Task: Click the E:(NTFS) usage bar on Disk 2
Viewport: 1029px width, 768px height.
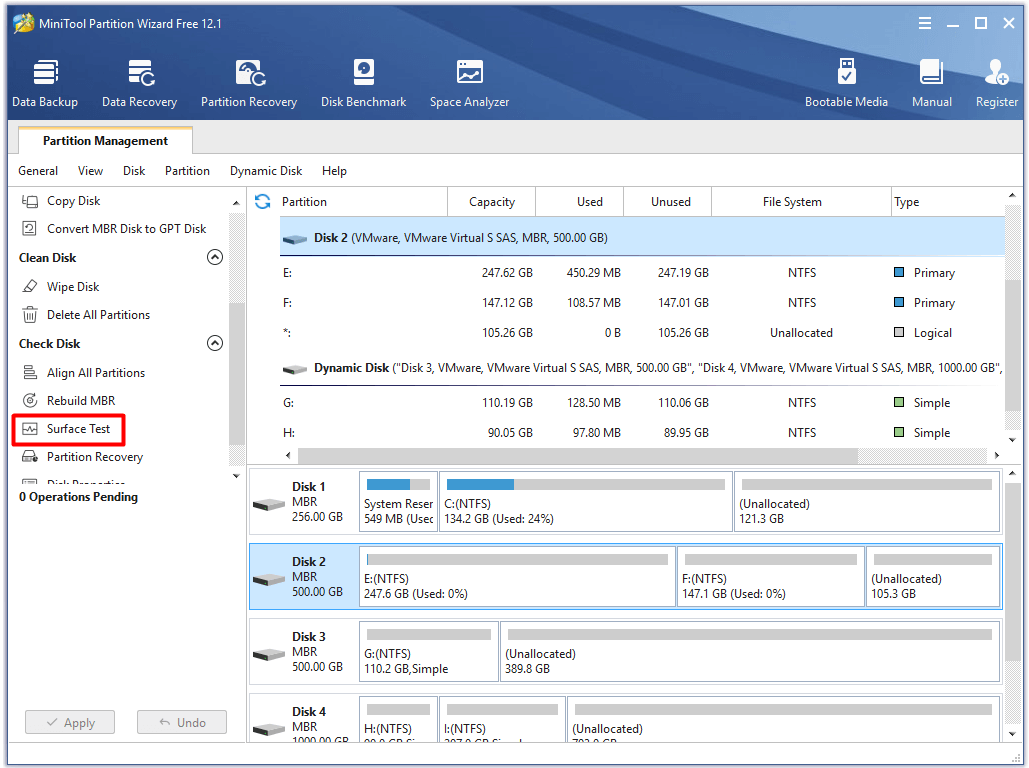Action: pos(517,559)
